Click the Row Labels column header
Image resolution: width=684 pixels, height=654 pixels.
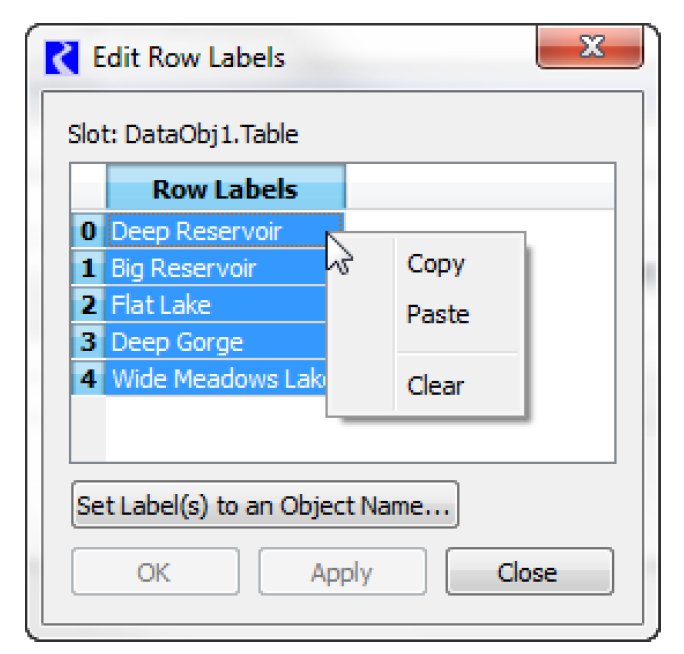[x=225, y=189]
